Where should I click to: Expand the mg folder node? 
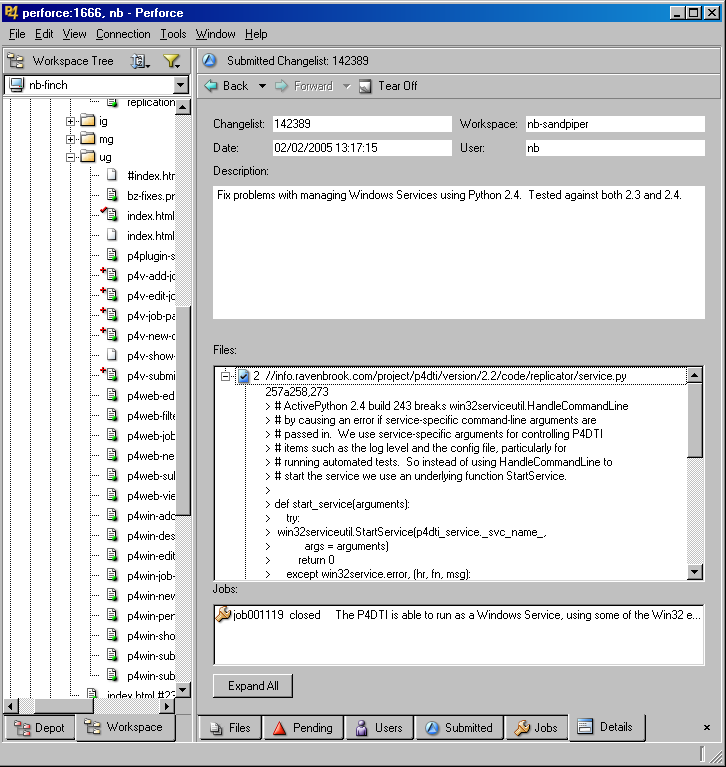pos(71,139)
